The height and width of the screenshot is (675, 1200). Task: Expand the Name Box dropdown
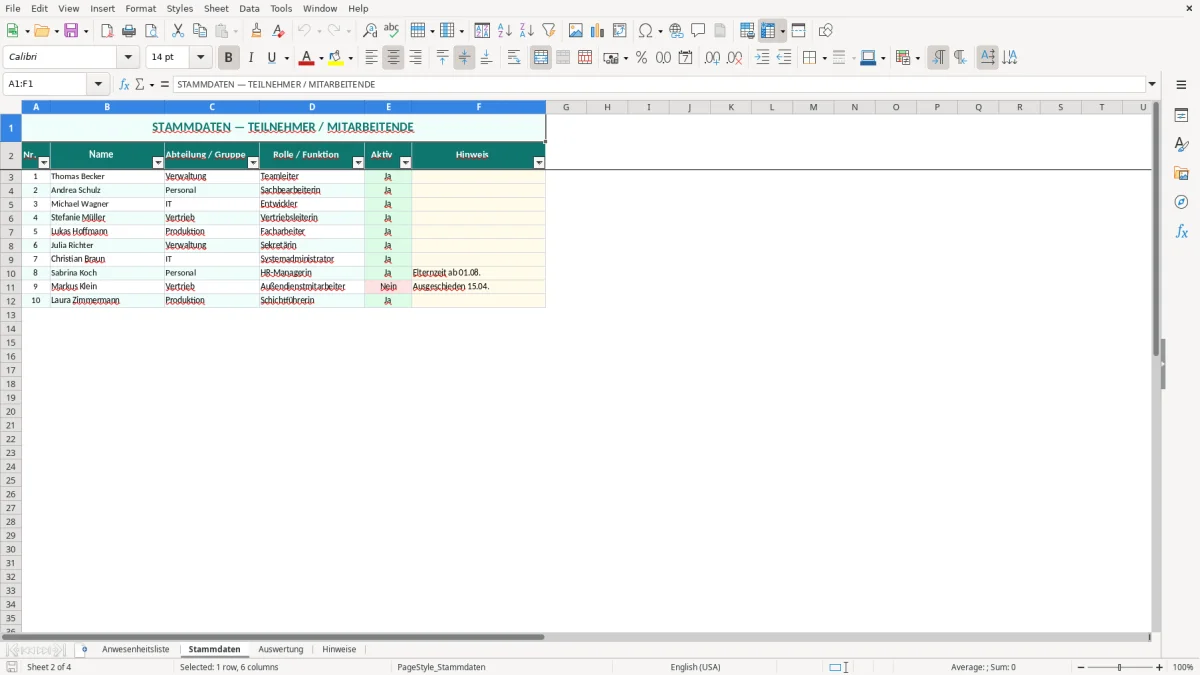click(x=98, y=85)
